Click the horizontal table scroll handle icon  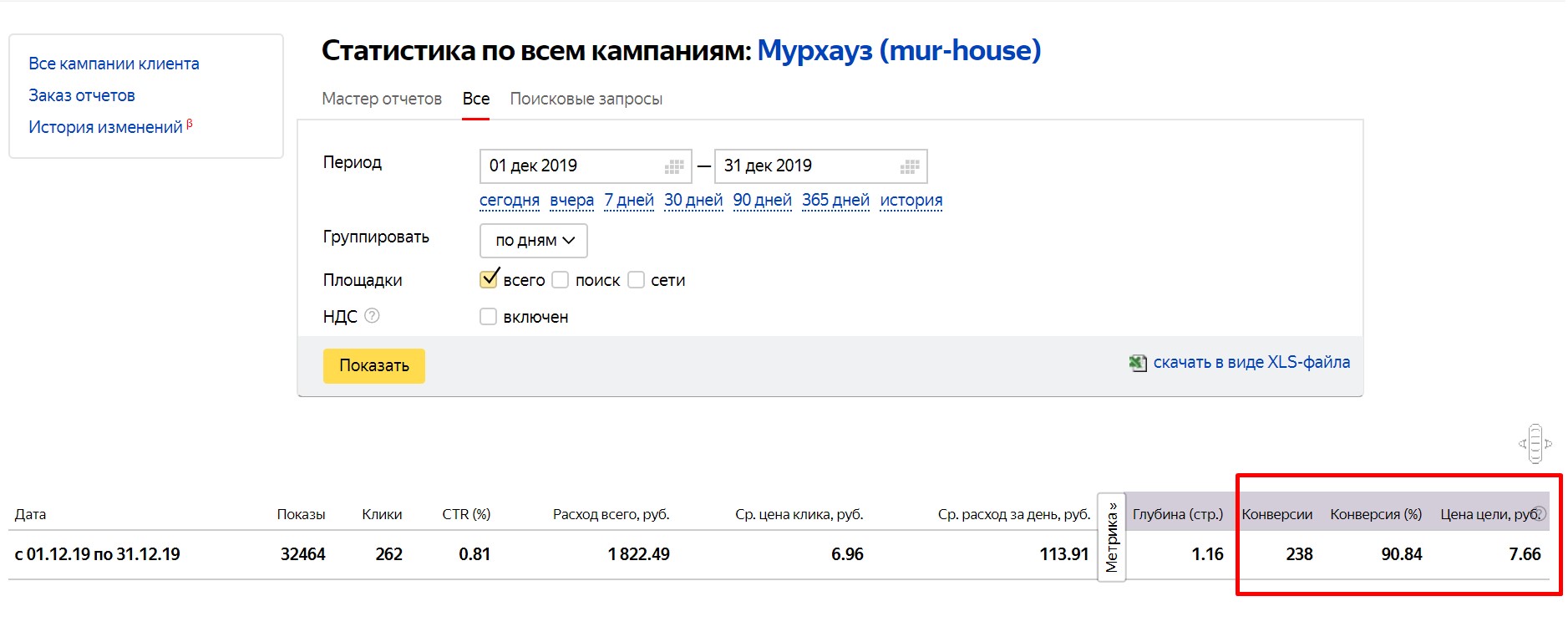point(1535,444)
